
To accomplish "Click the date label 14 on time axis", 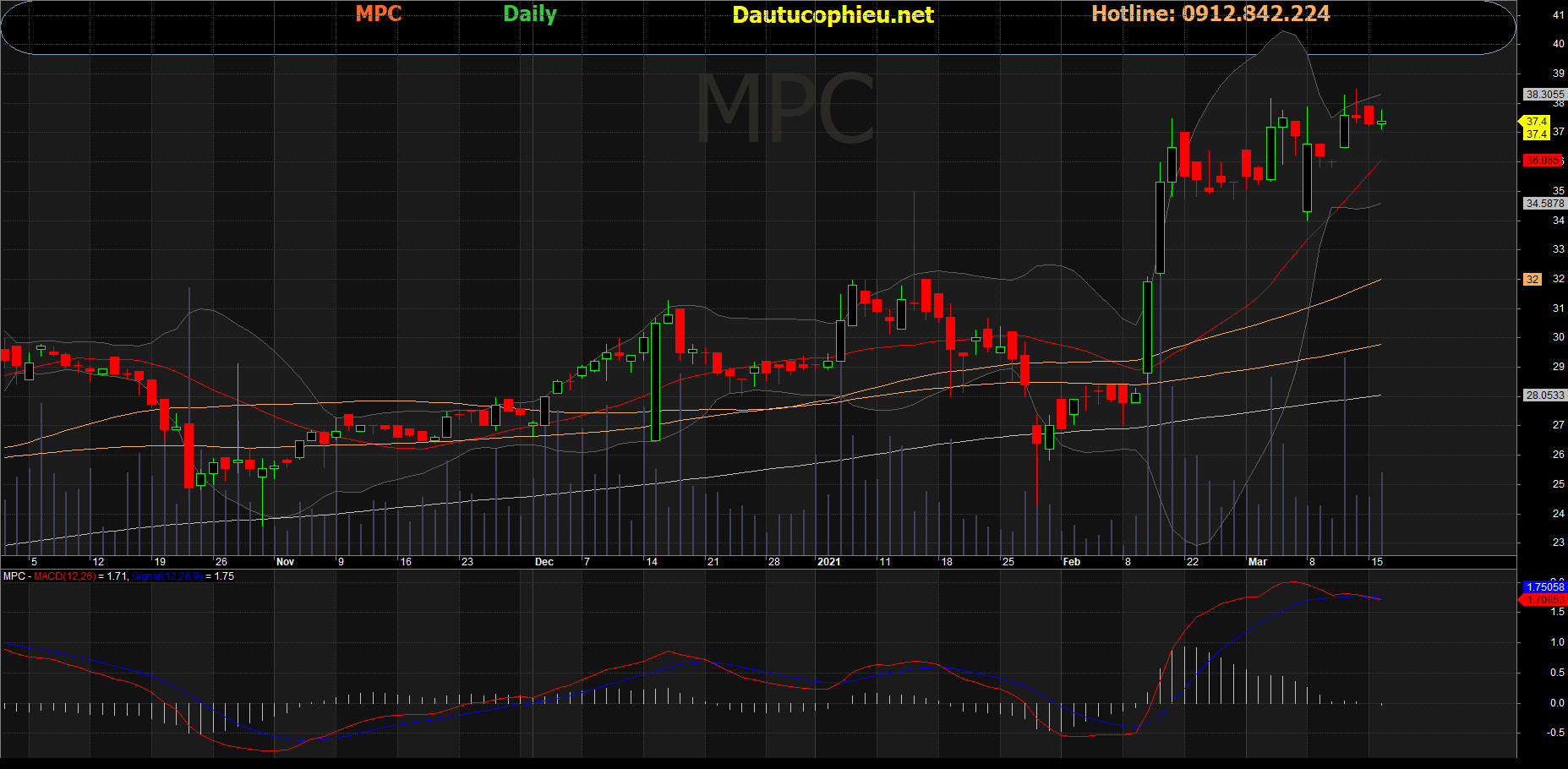I will point(652,562).
